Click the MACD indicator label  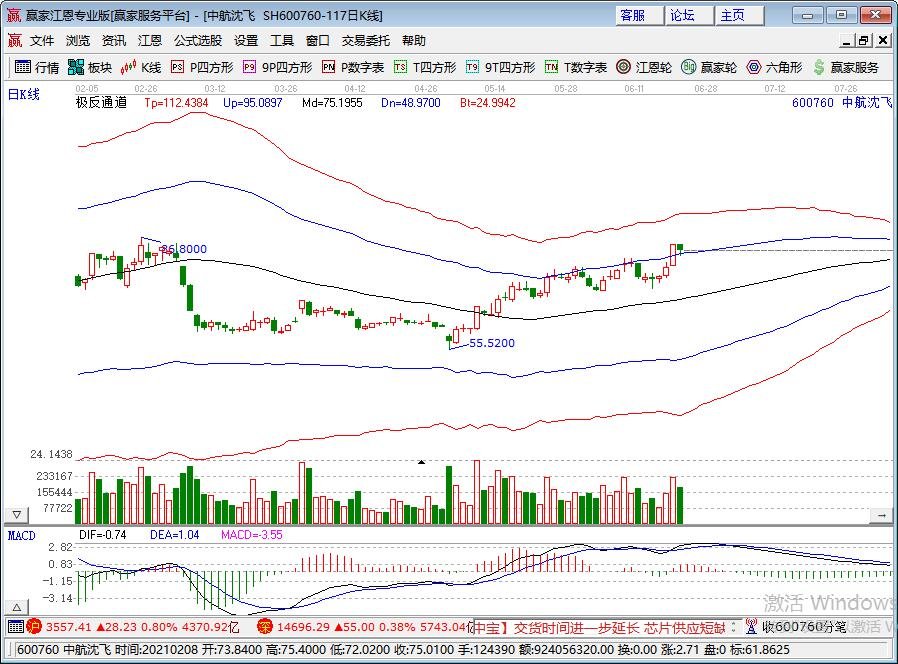coord(22,535)
